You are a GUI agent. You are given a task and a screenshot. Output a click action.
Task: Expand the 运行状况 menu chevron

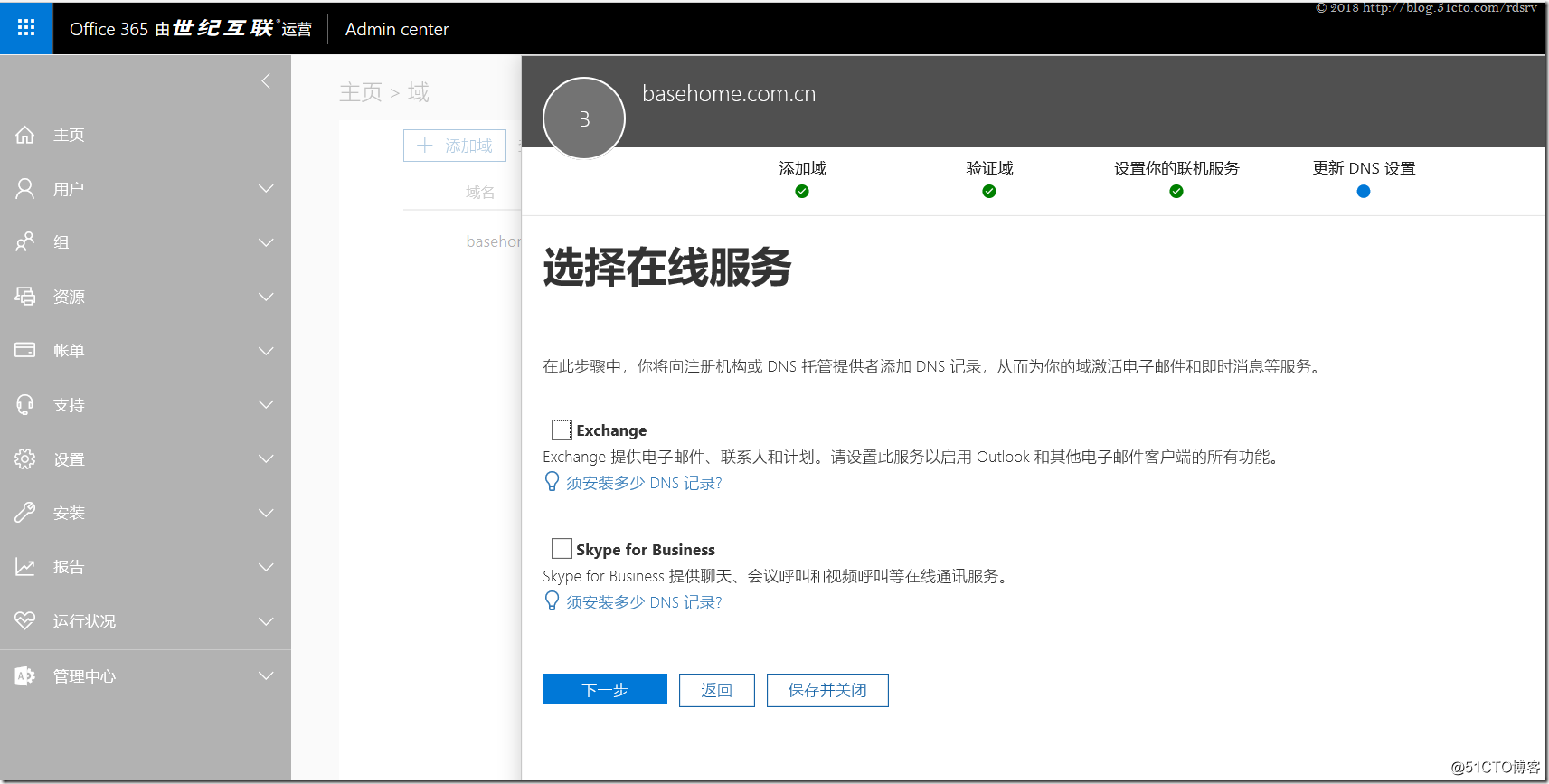[266, 621]
